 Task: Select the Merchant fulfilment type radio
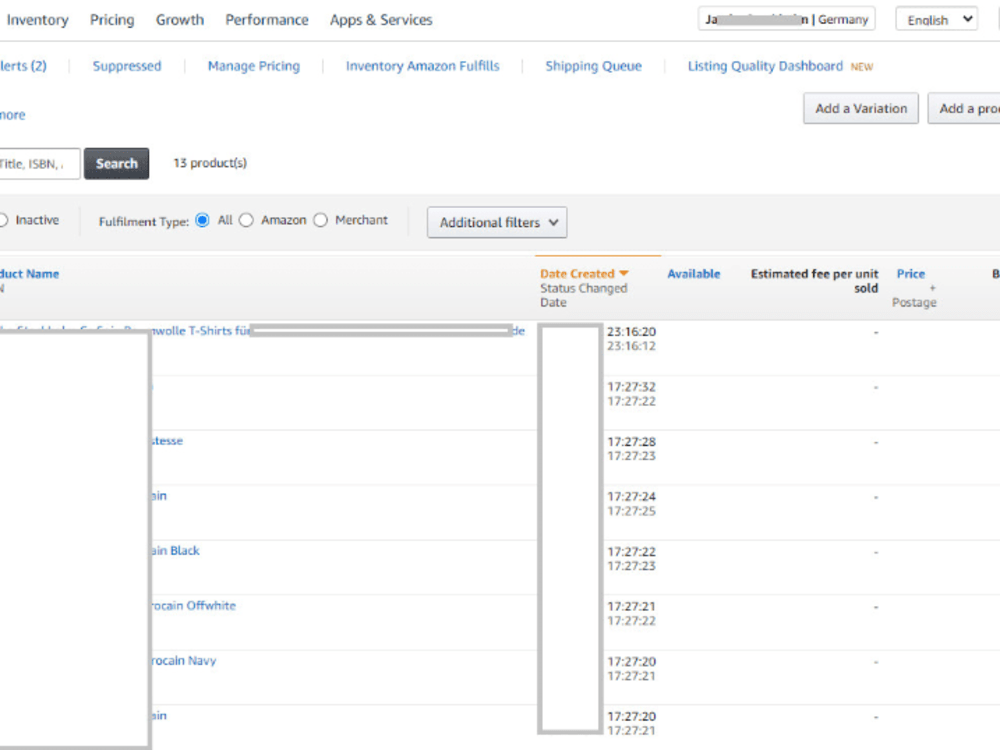(x=321, y=220)
